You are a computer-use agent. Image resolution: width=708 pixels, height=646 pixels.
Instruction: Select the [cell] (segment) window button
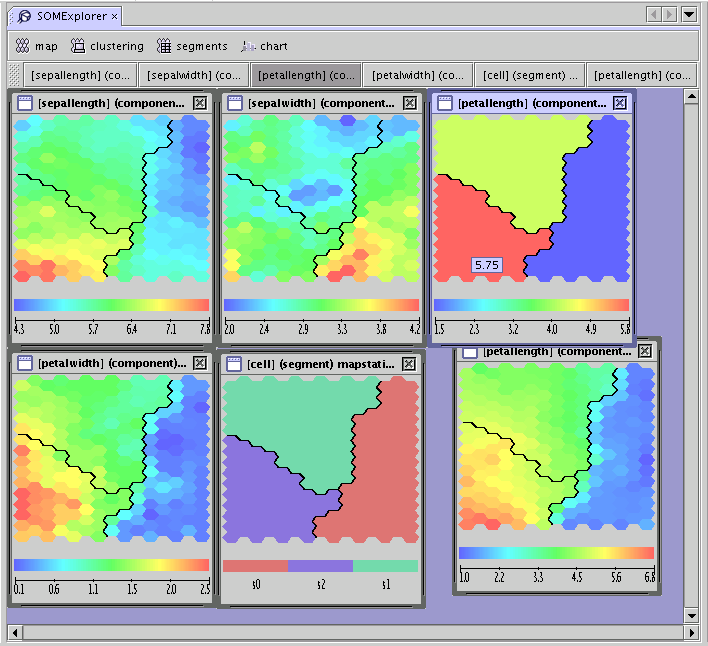(530, 75)
